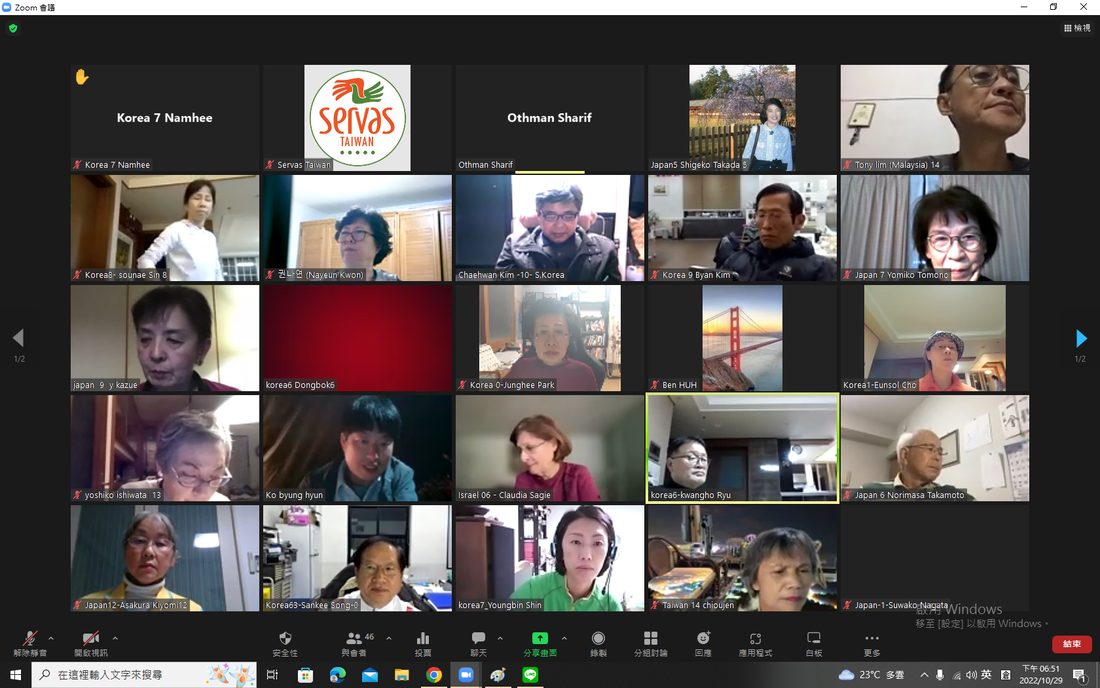Open the More menu with three dots
Screen dimensions: 1100x688
(x=872, y=638)
